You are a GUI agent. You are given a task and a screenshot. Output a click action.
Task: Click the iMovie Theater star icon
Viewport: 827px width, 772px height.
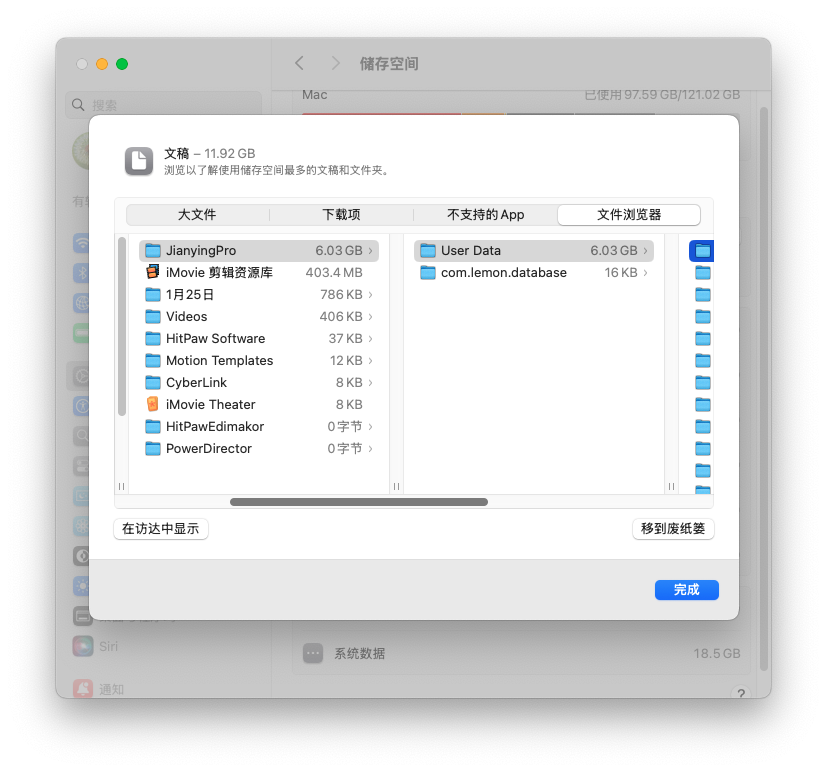coord(152,404)
